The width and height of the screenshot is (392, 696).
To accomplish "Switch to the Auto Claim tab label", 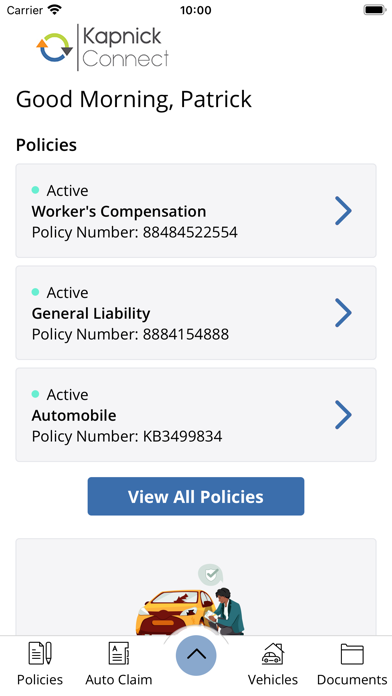I will 119,680.
